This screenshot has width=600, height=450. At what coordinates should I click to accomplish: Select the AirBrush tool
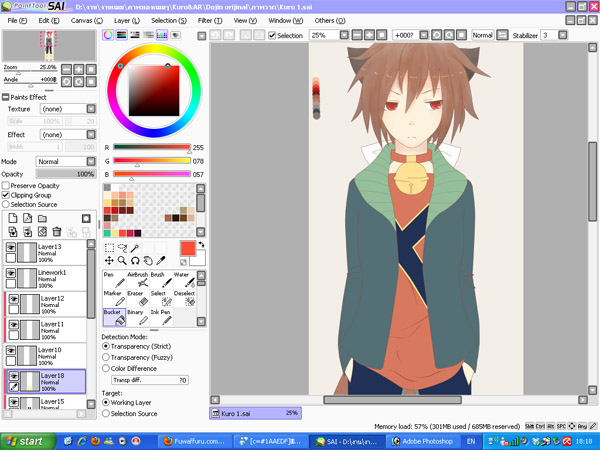[x=137, y=280]
